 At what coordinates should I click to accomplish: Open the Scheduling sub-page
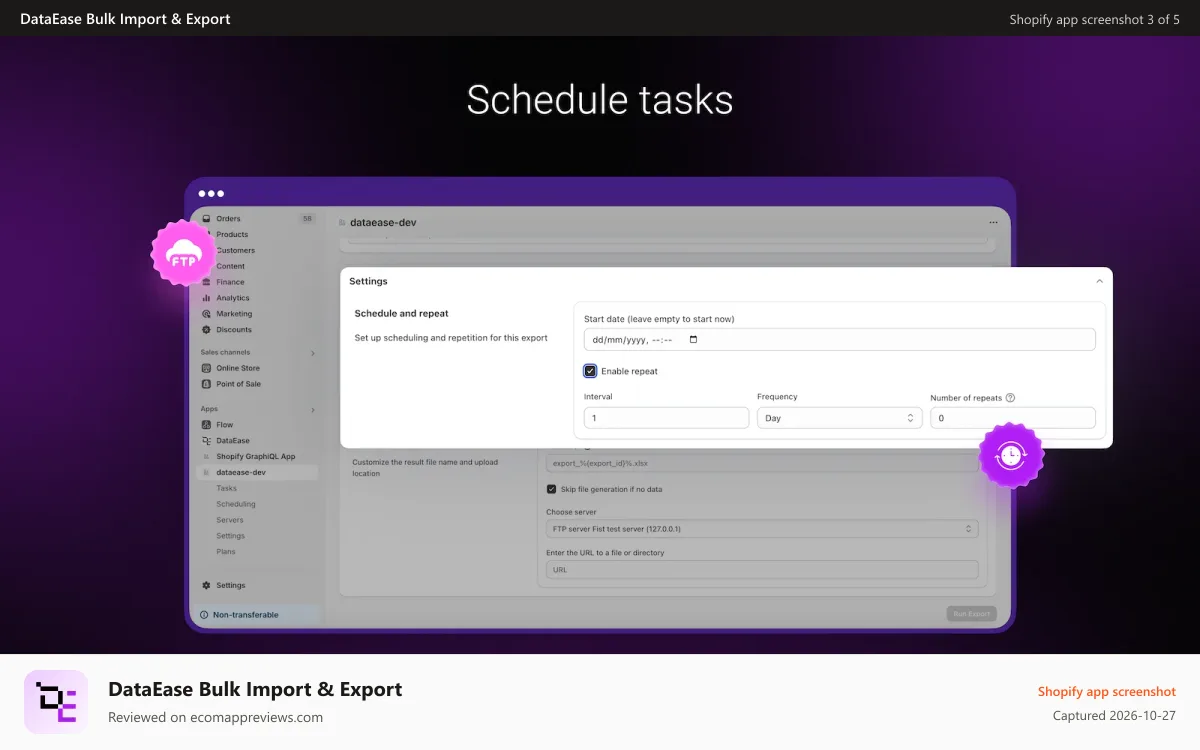click(x=236, y=504)
